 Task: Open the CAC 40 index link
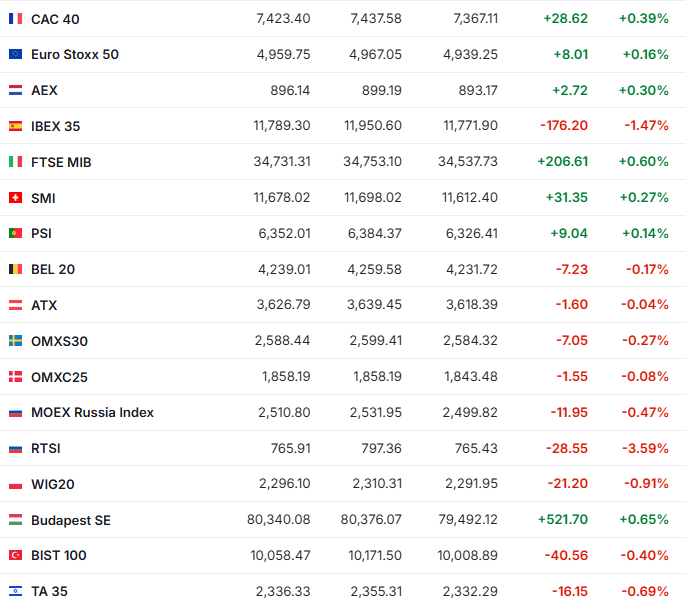(x=53, y=19)
